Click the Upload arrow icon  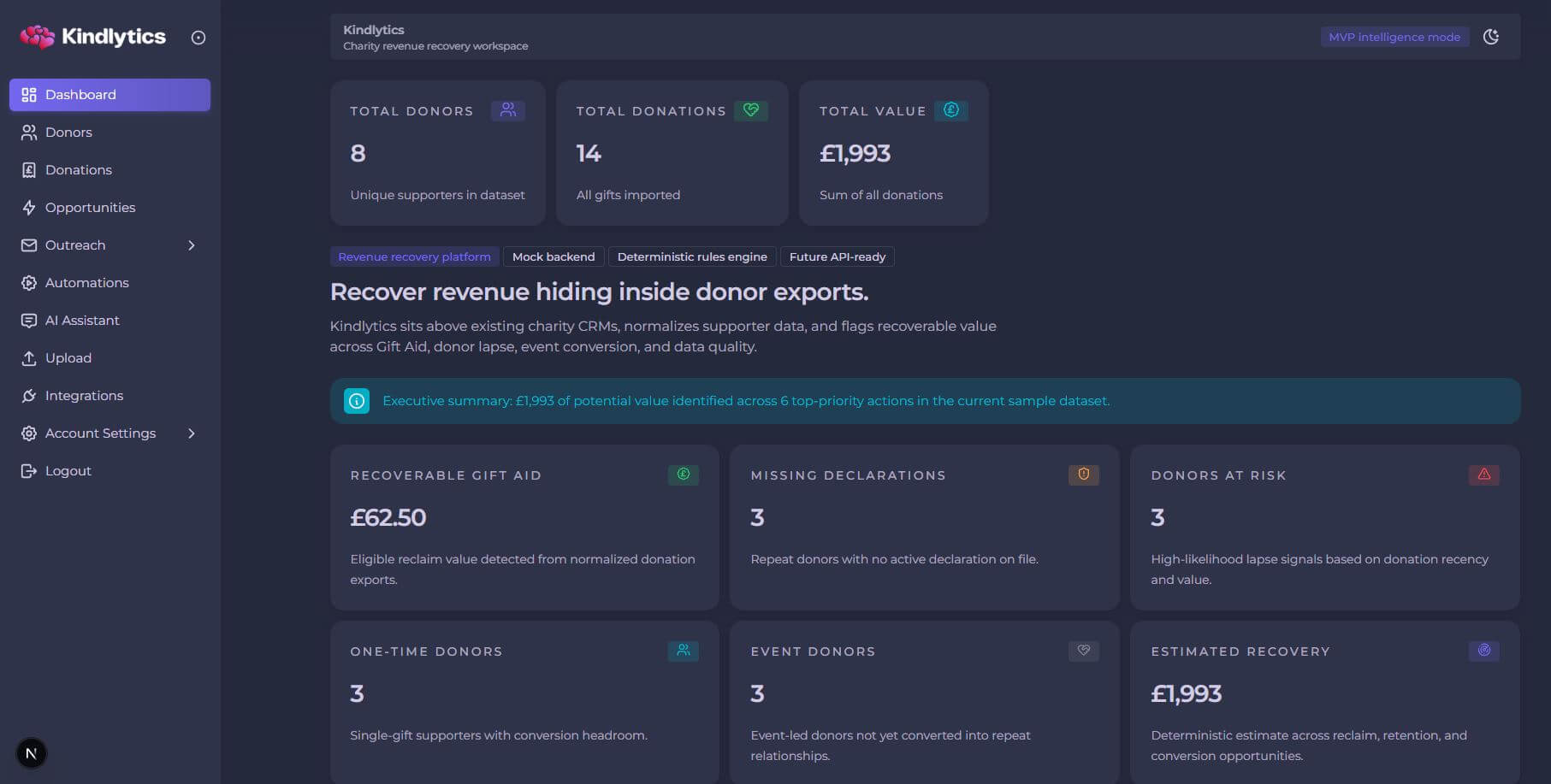[x=29, y=358]
